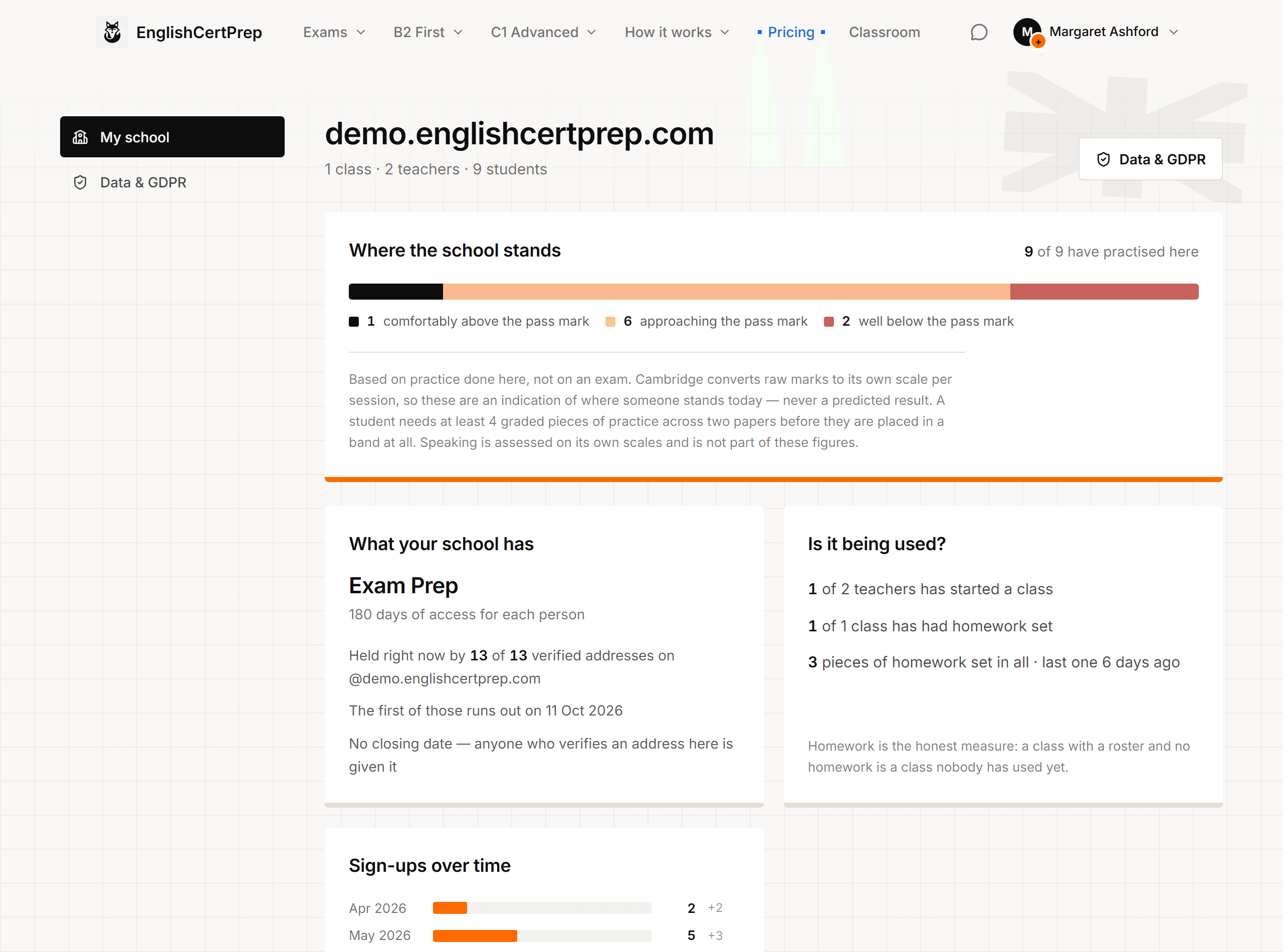Viewport: 1283px width, 952px height.
Task: Click the demo.englishcertprep.com heading
Action: (x=519, y=134)
